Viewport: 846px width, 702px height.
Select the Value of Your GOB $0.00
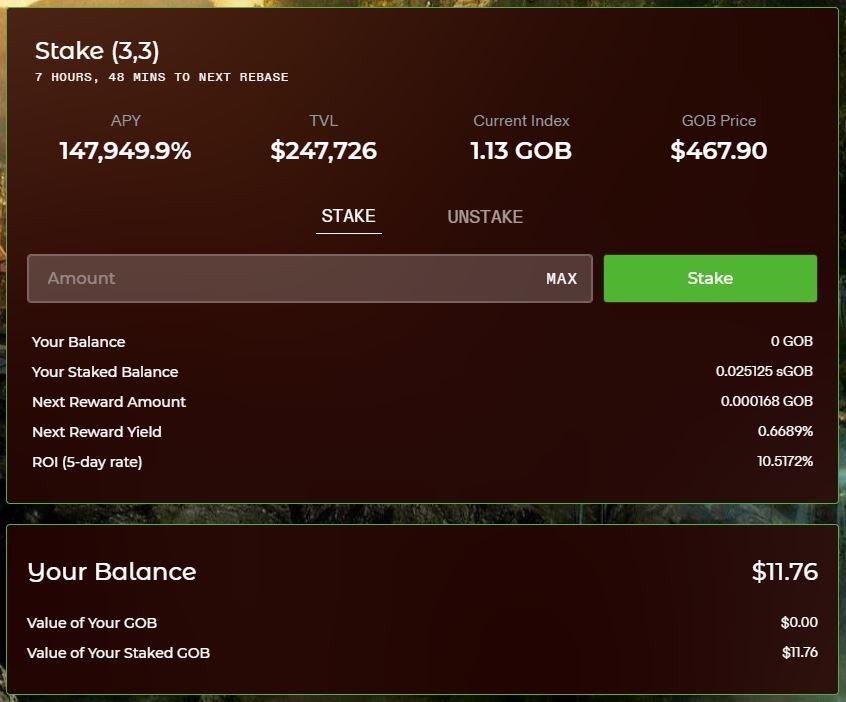[x=799, y=623]
